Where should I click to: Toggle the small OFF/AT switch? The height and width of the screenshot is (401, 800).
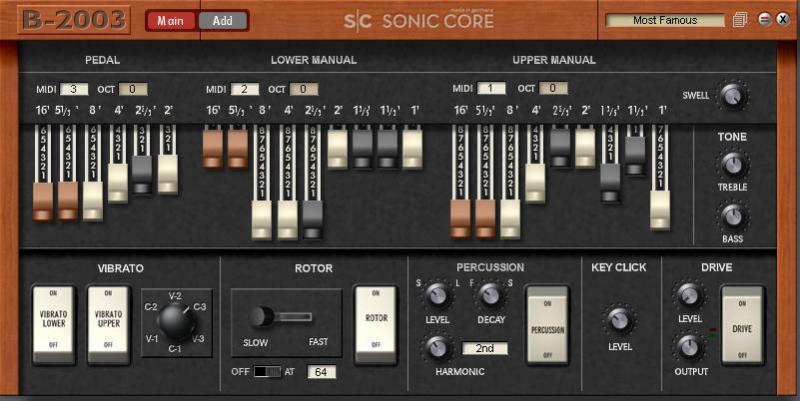click(267, 371)
